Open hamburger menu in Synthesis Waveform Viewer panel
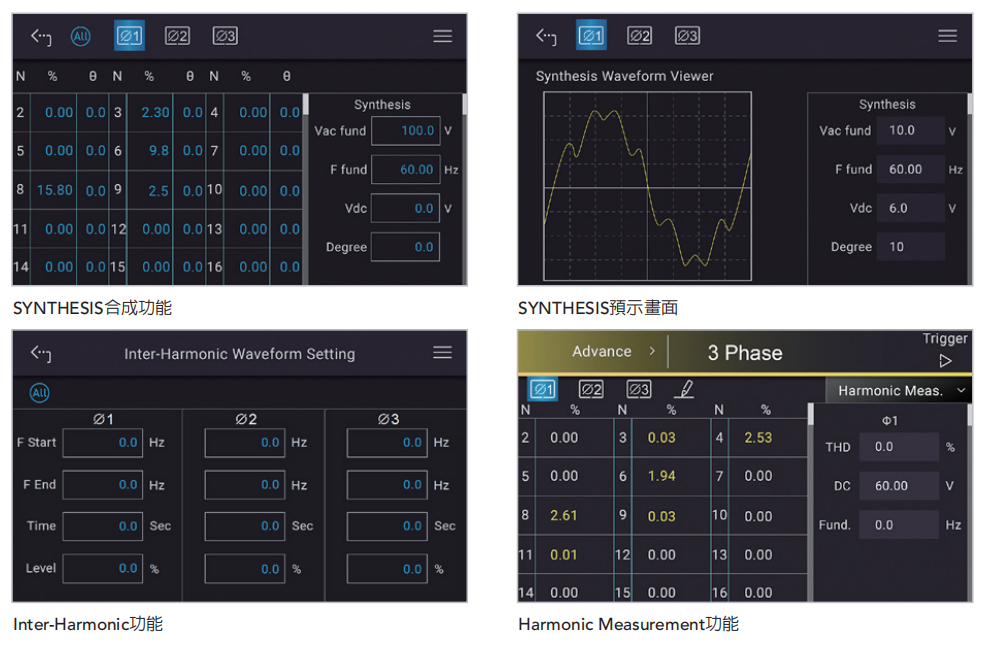This screenshot has width=988, height=646. click(x=947, y=36)
